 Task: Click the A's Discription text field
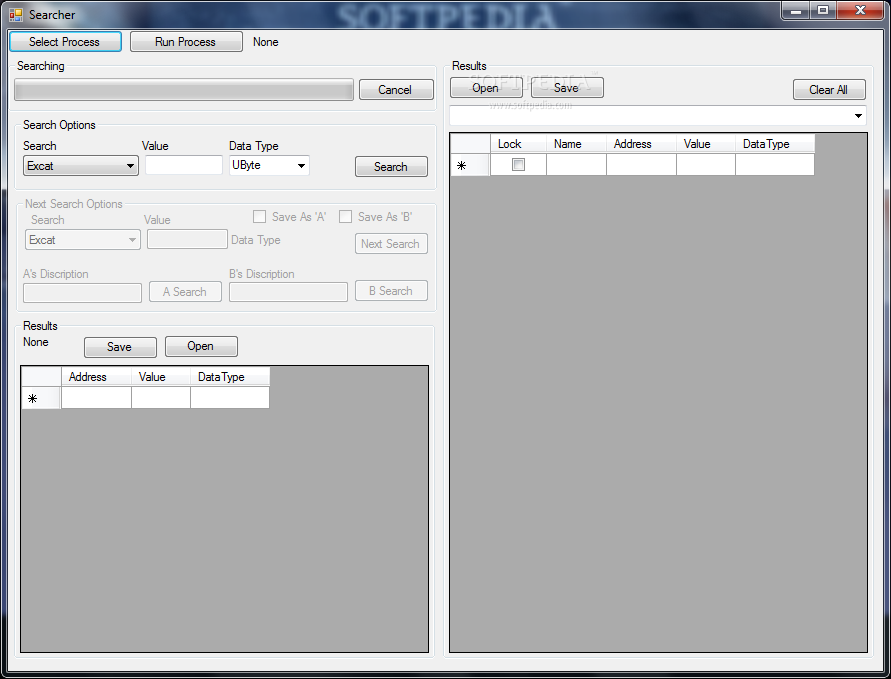pos(82,293)
